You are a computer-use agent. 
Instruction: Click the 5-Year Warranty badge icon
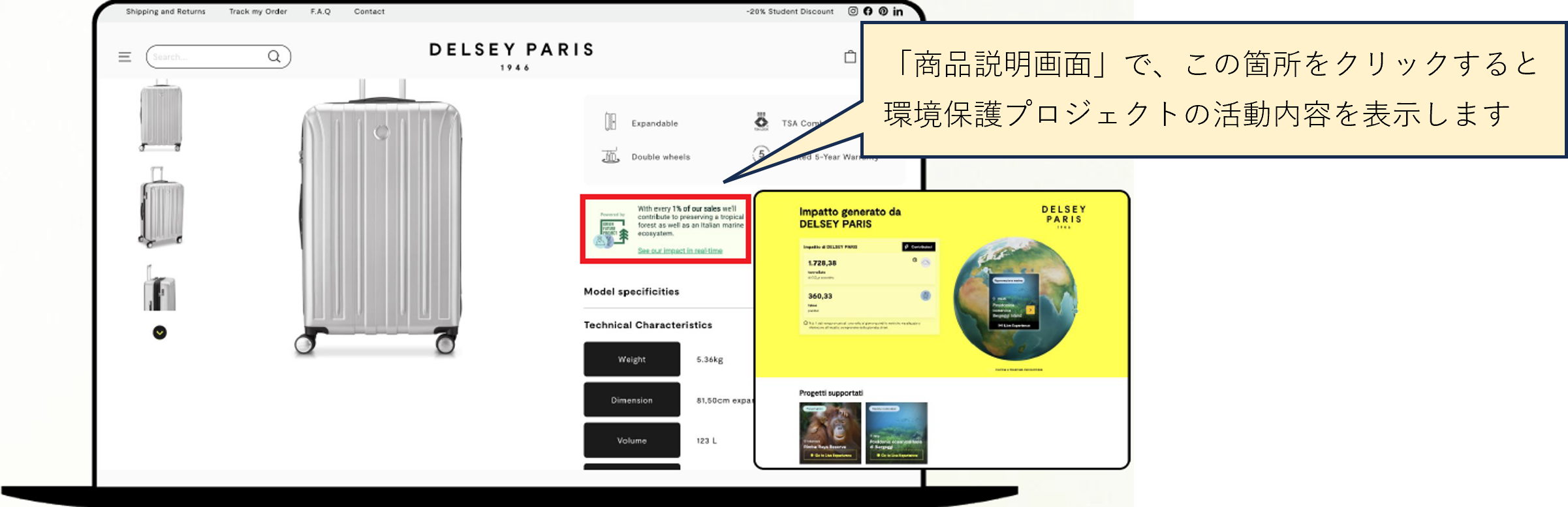[761, 154]
